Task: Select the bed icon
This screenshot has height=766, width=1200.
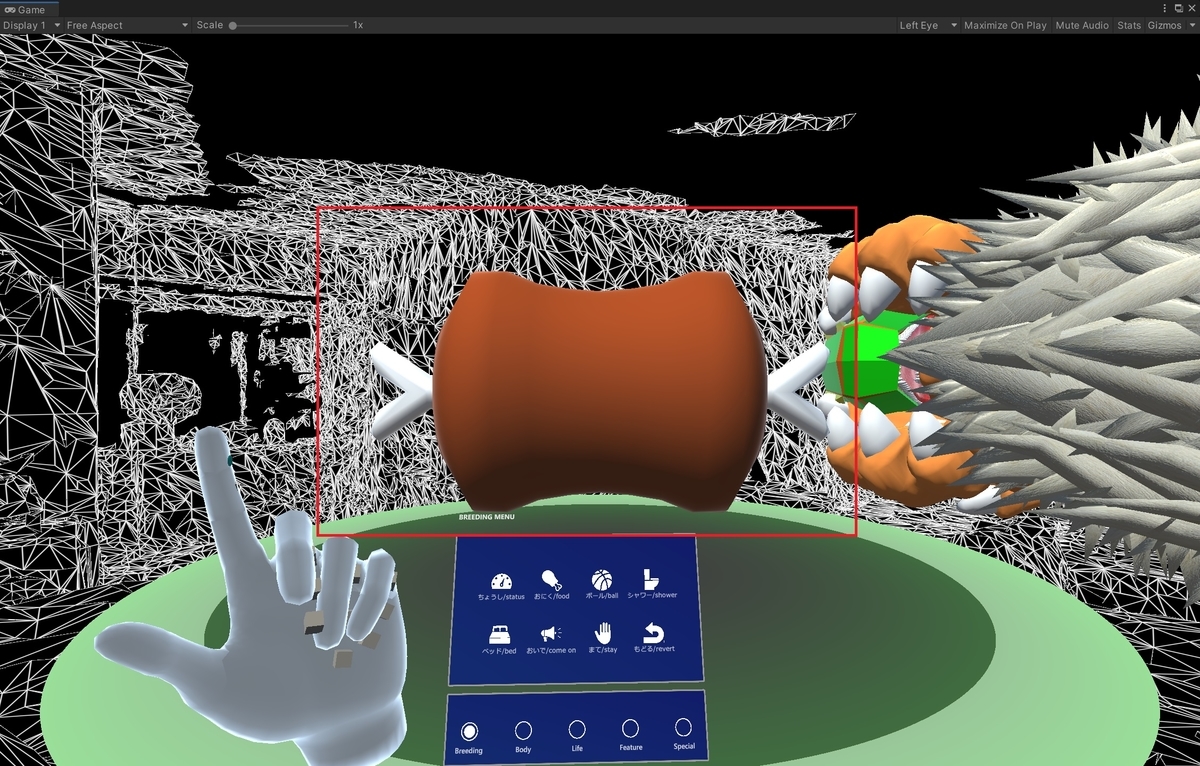Action: tap(501, 634)
